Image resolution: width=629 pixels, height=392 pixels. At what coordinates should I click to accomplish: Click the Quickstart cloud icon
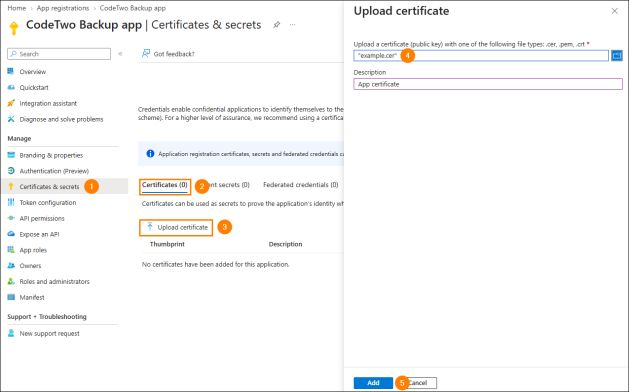[11, 87]
